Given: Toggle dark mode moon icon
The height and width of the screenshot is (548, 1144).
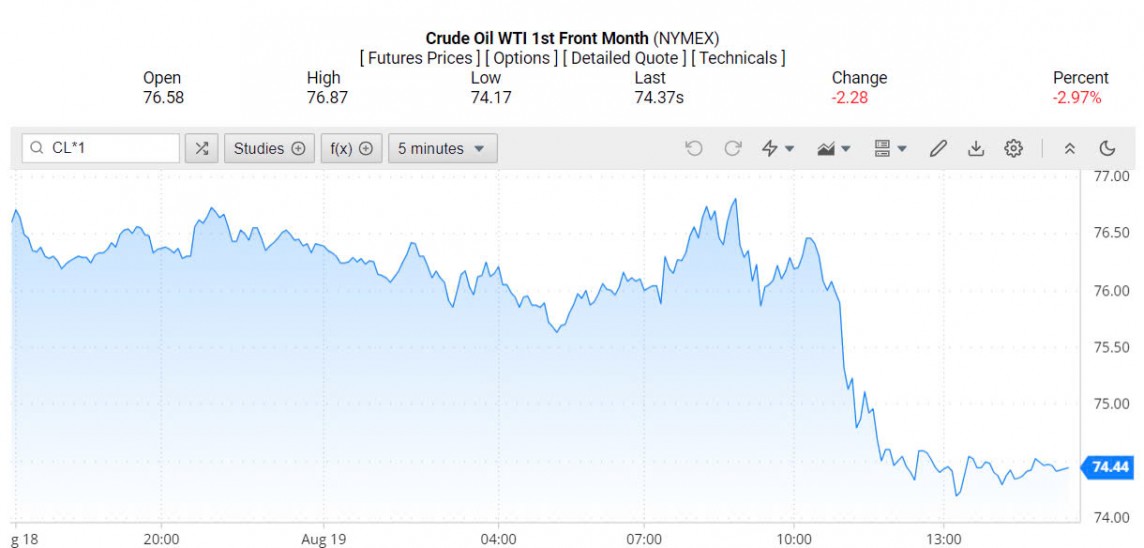Looking at the screenshot, I should (1107, 149).
